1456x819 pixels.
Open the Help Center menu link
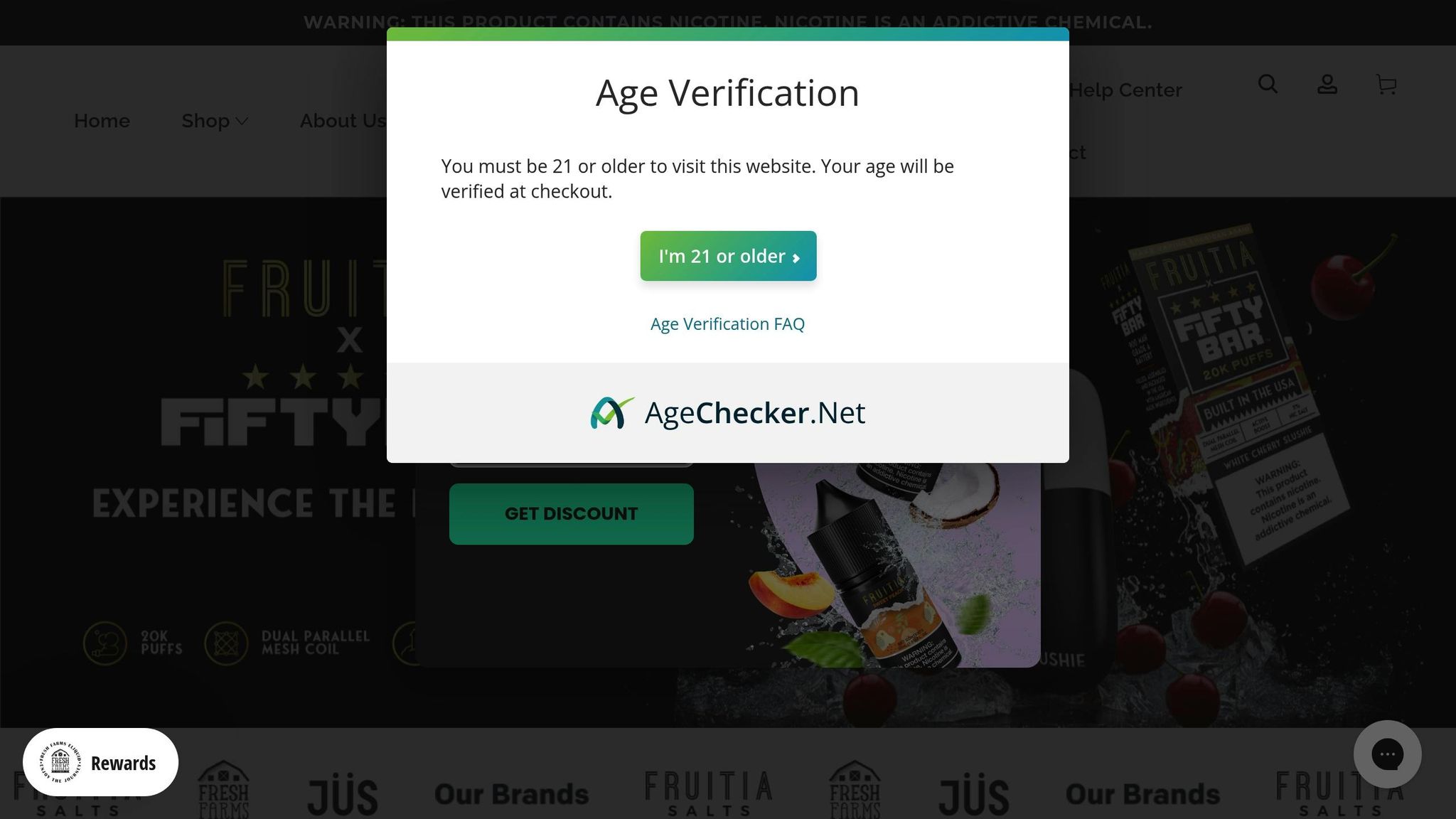1125,90
